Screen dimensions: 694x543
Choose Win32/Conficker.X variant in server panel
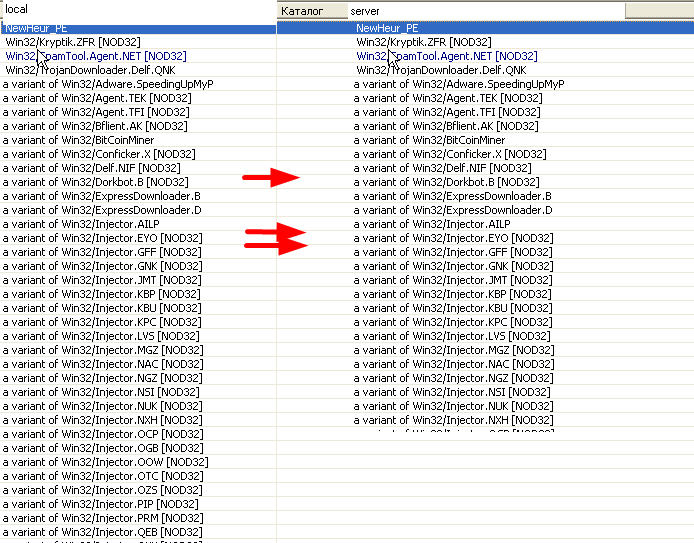pyautogui.click(x=450, y=154)
